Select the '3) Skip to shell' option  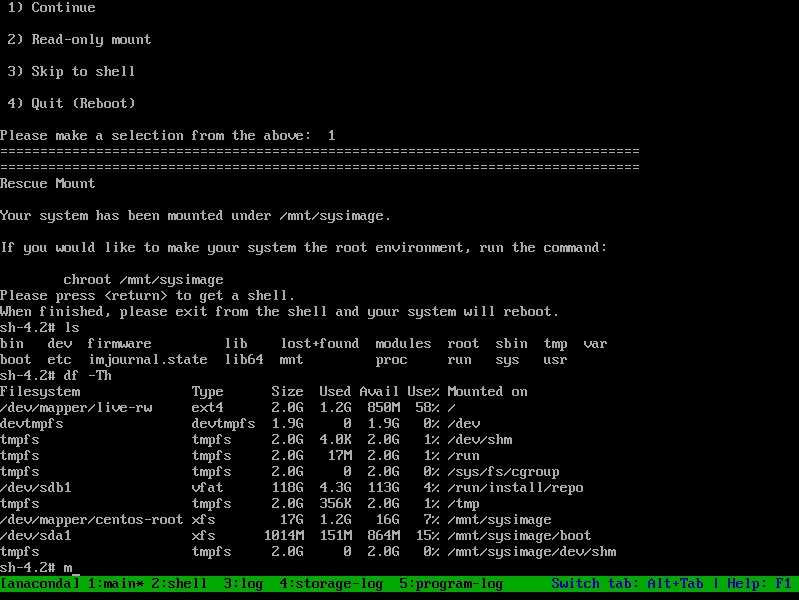coord(72,72)
